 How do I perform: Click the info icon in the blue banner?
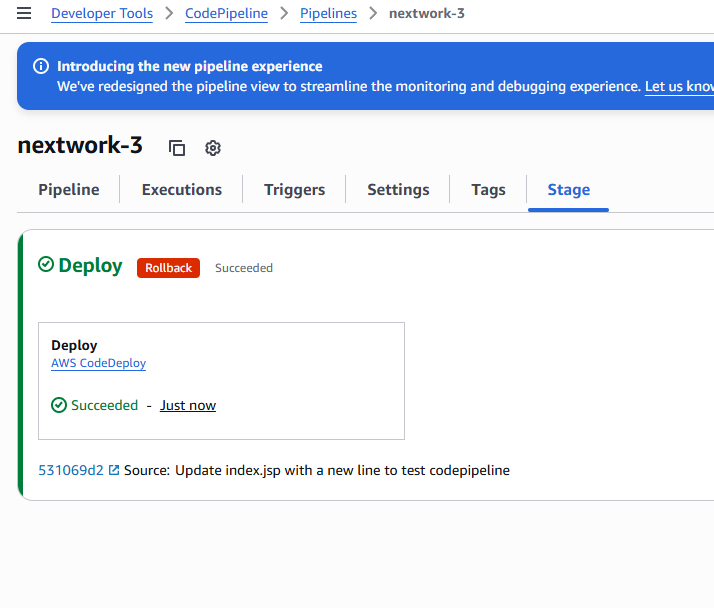41,66
